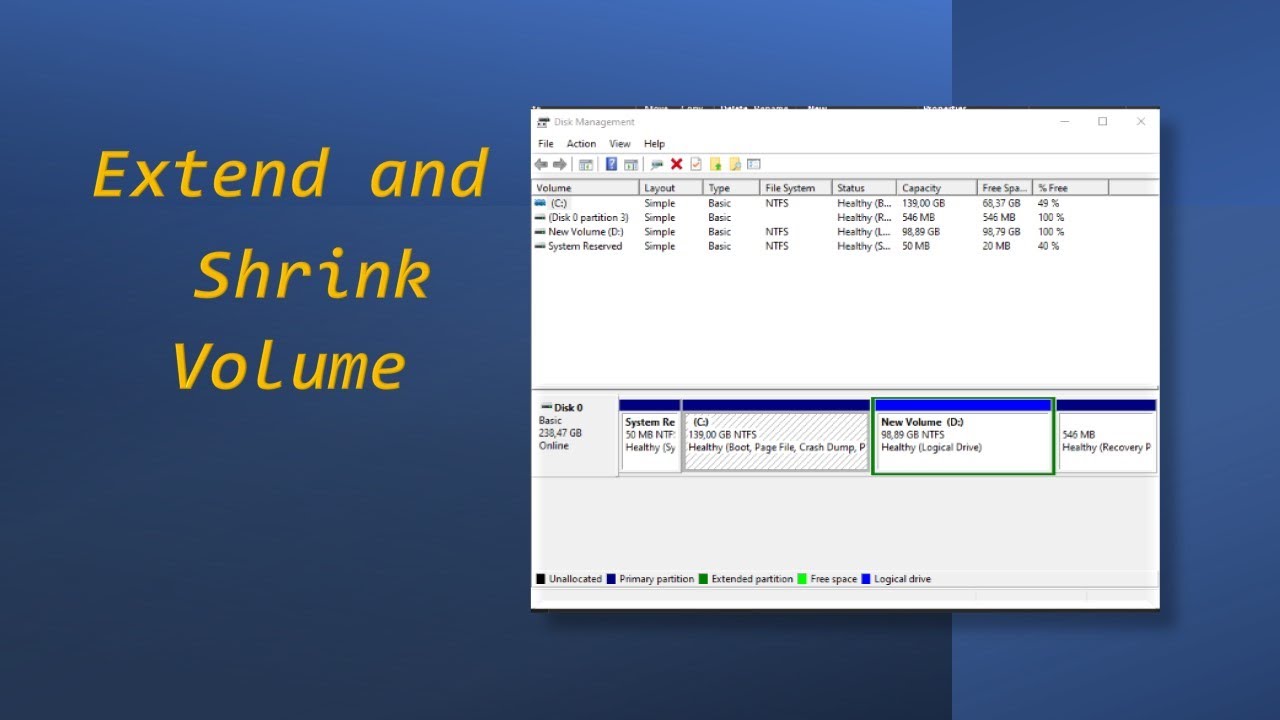Click the 49 % free cell
The image size is (1280, 720).
pos(1048,203)
